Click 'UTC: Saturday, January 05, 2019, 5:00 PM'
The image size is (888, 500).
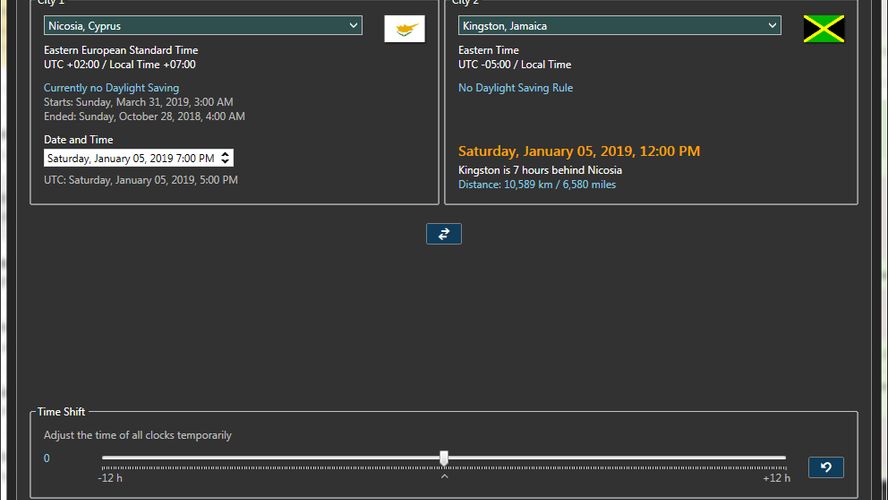click(141, 180)
